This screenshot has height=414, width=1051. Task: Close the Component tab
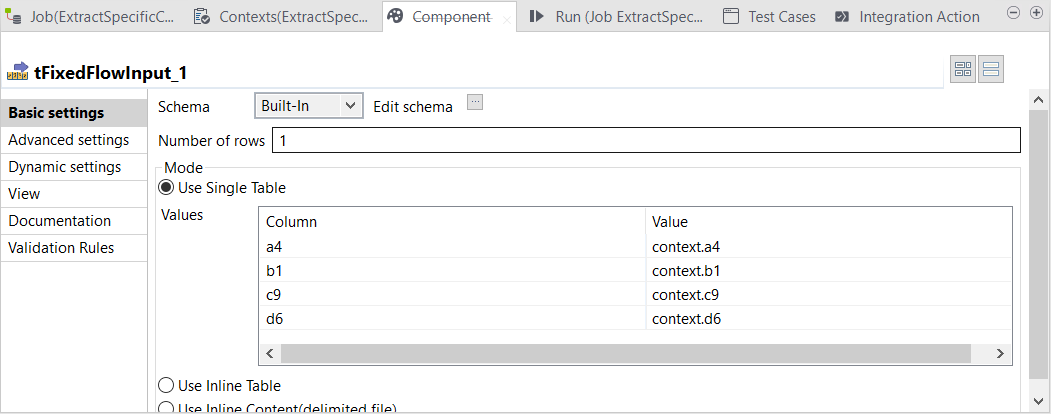coord(508,18)
